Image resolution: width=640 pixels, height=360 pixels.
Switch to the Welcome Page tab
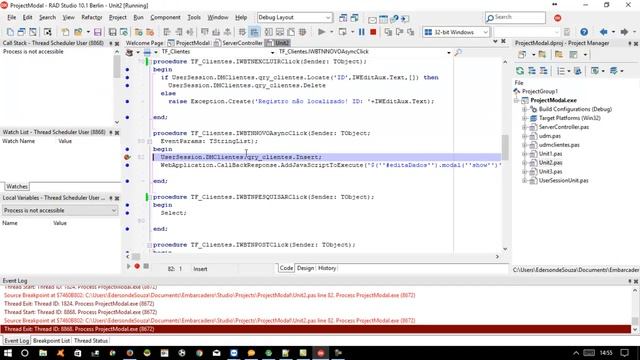[x=144, y=43]
